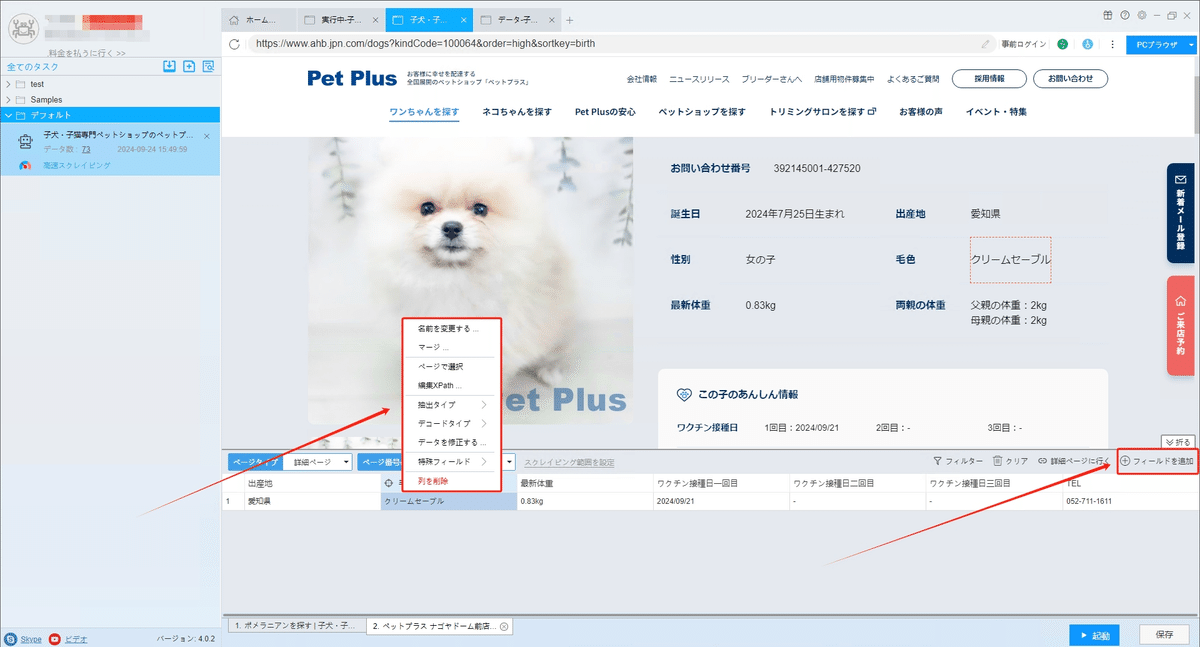
Task: Click the robot icon of the pet shop task
Action: 27,141
